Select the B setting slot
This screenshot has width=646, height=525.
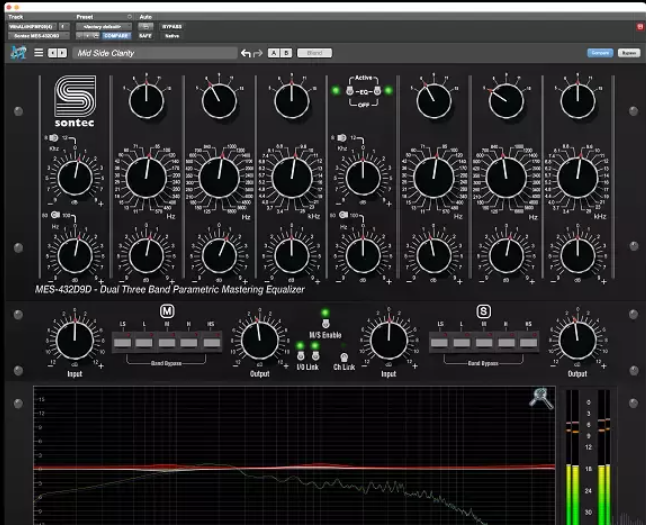point(286,53)
